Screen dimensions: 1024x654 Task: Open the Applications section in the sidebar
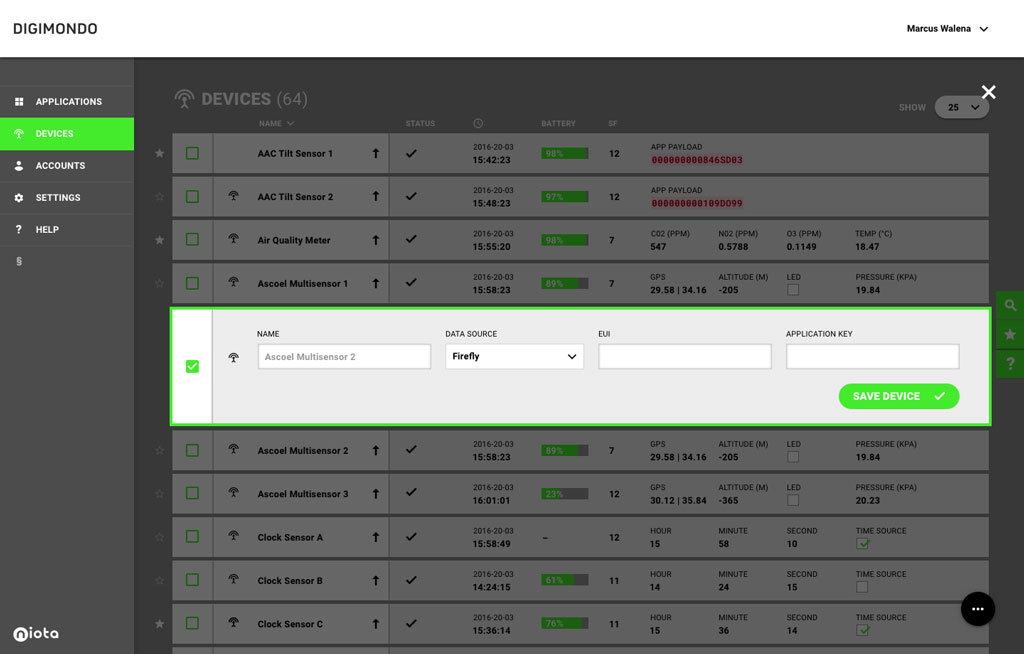point(67,102)
